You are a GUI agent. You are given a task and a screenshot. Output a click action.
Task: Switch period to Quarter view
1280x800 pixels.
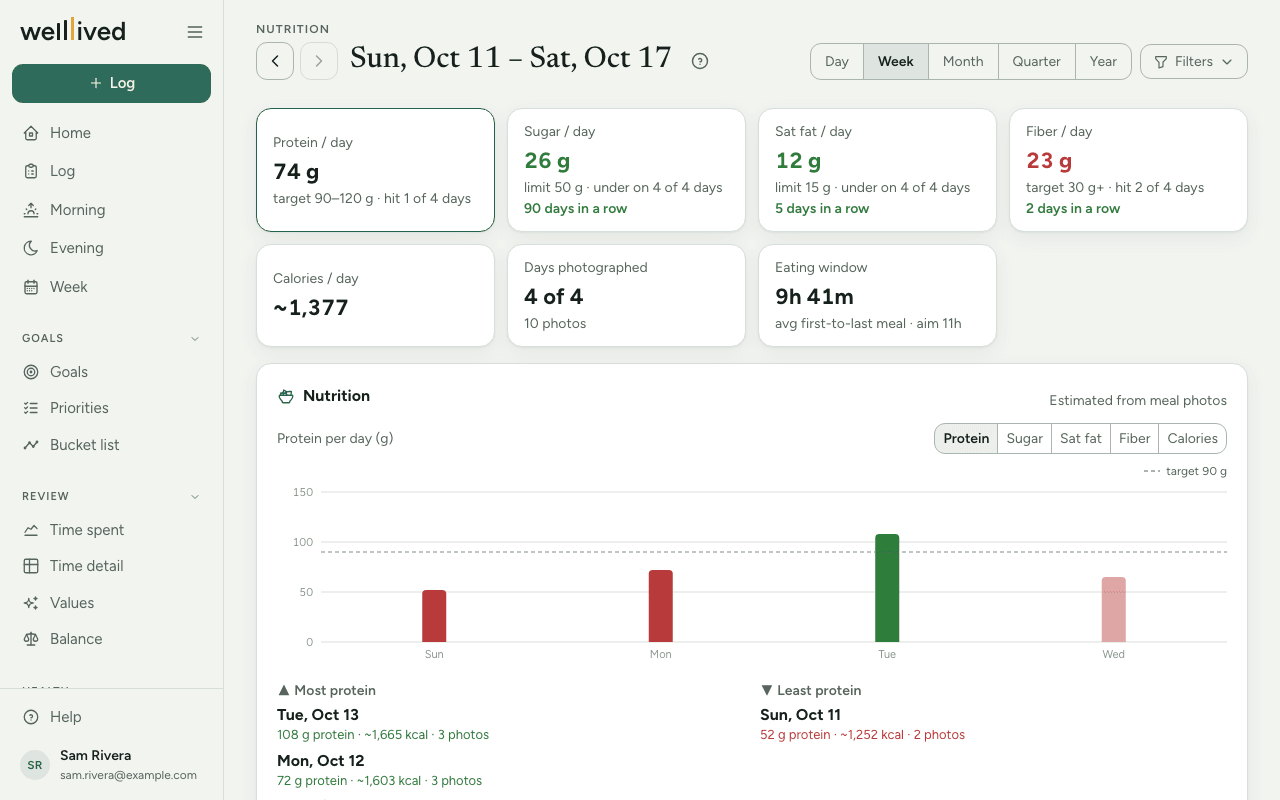pyautogui.click(x=1037, y=61)
